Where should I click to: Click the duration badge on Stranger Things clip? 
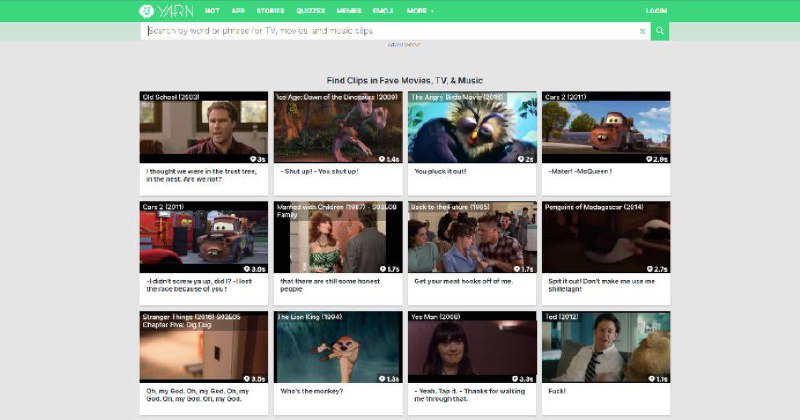point(255,379)
